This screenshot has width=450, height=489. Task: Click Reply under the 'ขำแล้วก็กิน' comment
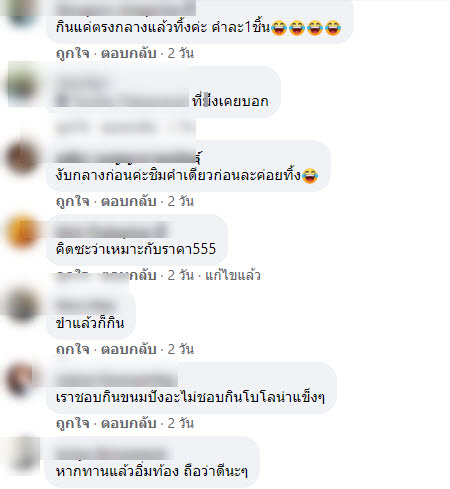[129, 349]
